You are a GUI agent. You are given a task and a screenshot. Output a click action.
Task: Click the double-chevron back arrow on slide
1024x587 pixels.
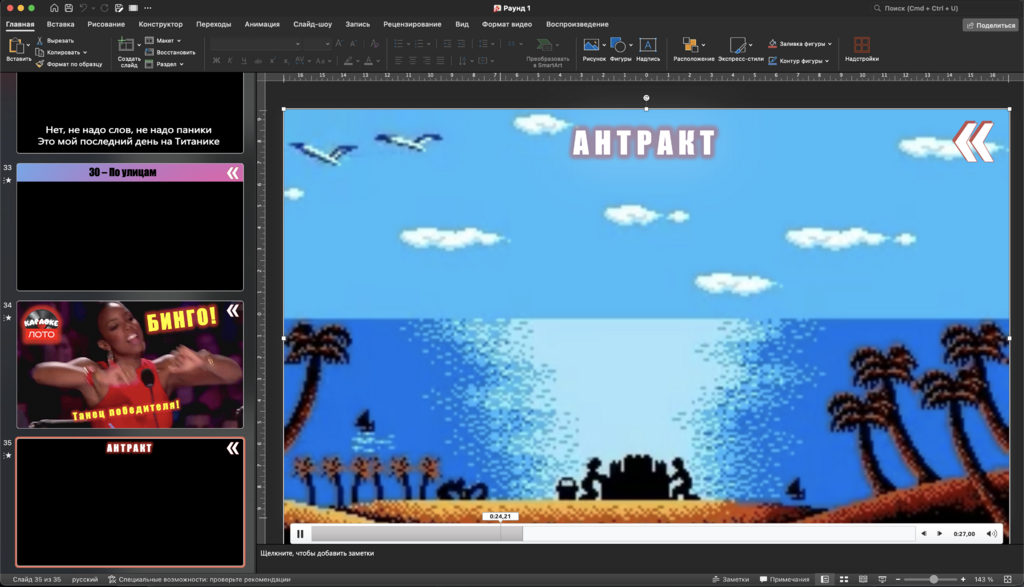tap(973, 141)
